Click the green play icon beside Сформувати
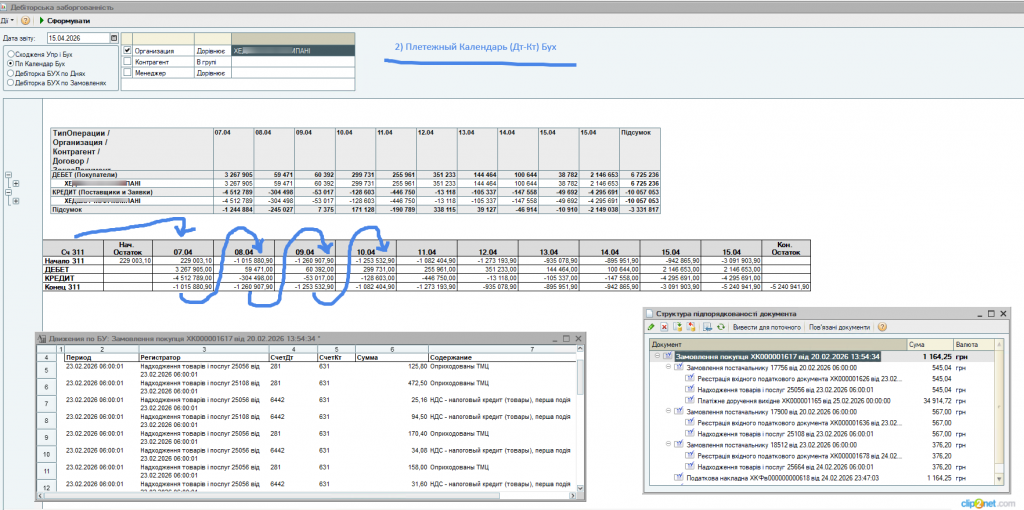The image size is (1024, 510). coord(40,20)
